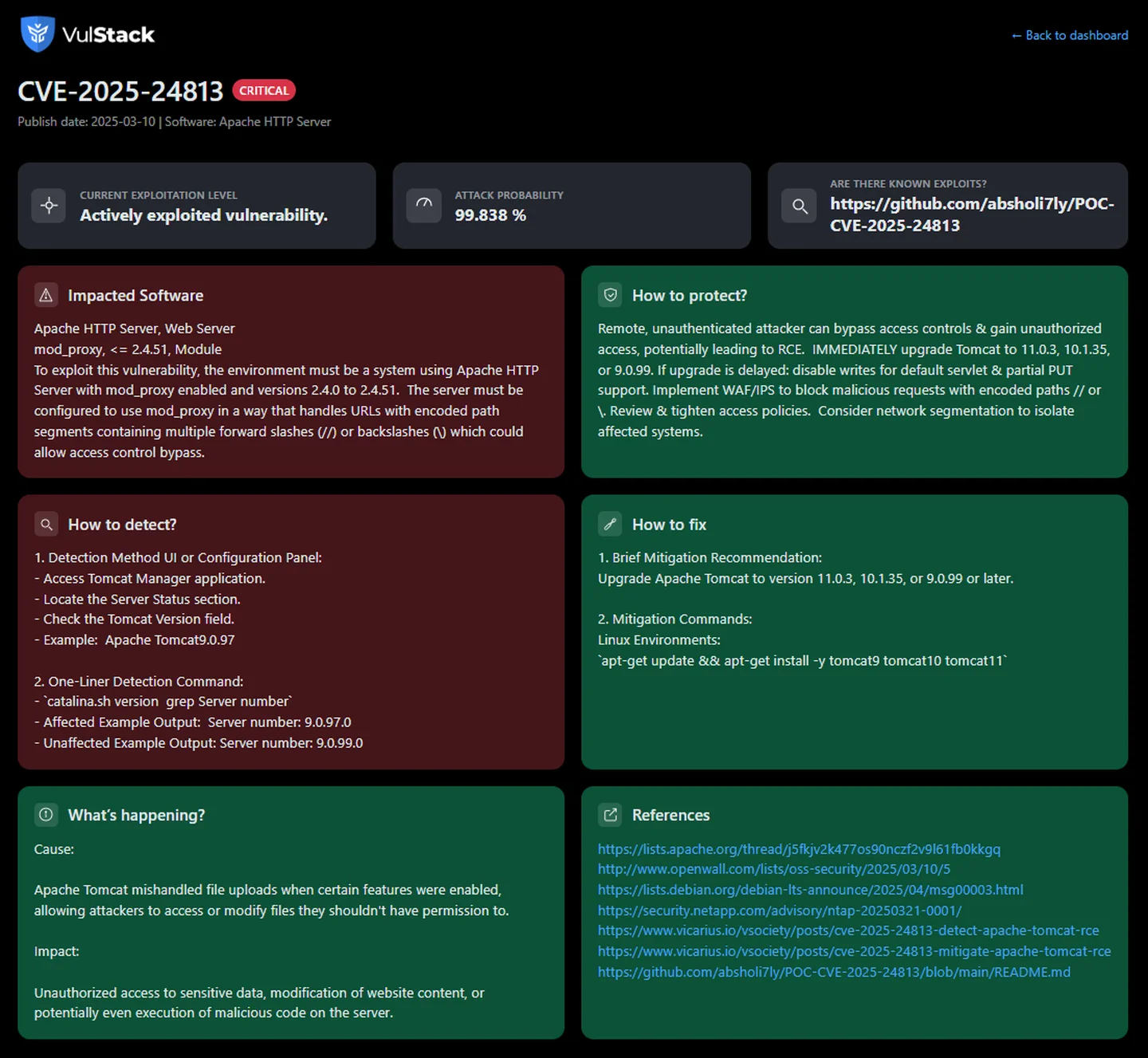The width and height of the screenshot is (1148, 1058).
Task: Click the wrench icon beside How to fix
Action: coord(611,525)
